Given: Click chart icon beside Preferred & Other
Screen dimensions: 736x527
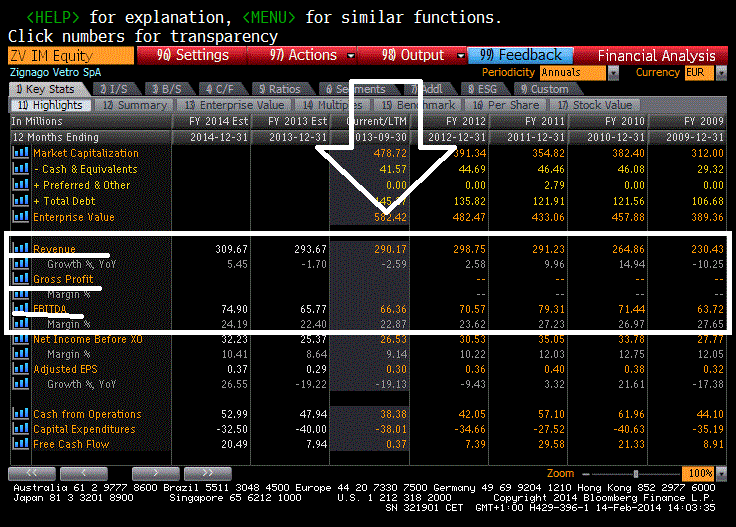Looking at the screenshot, I should 21,184.
